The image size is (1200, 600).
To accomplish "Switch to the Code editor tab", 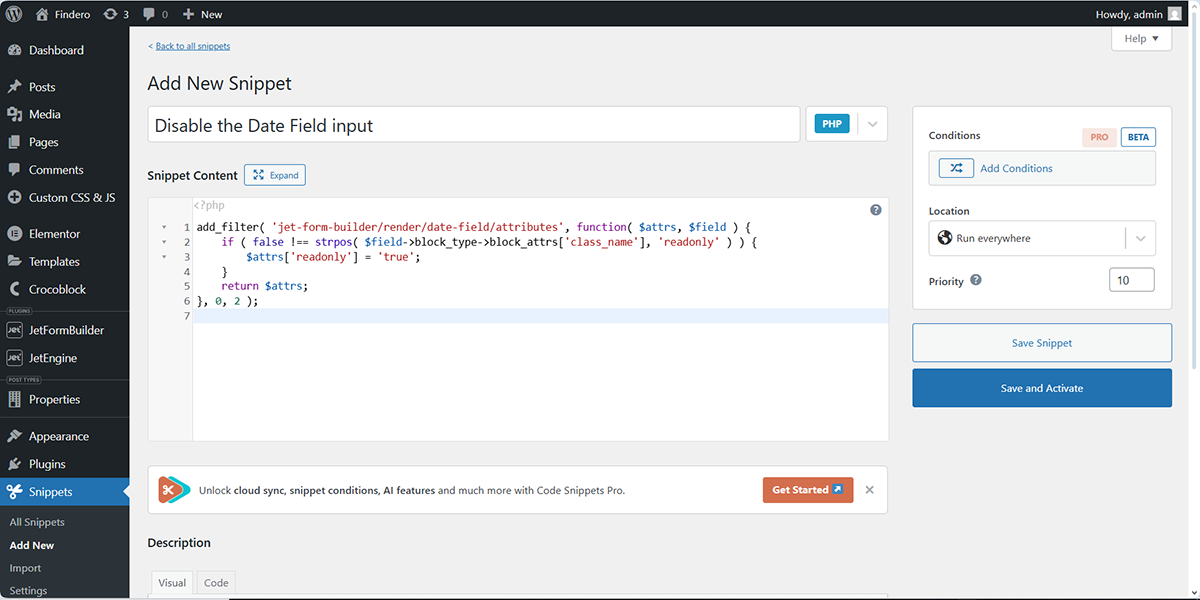I will [x=216, y=583].
